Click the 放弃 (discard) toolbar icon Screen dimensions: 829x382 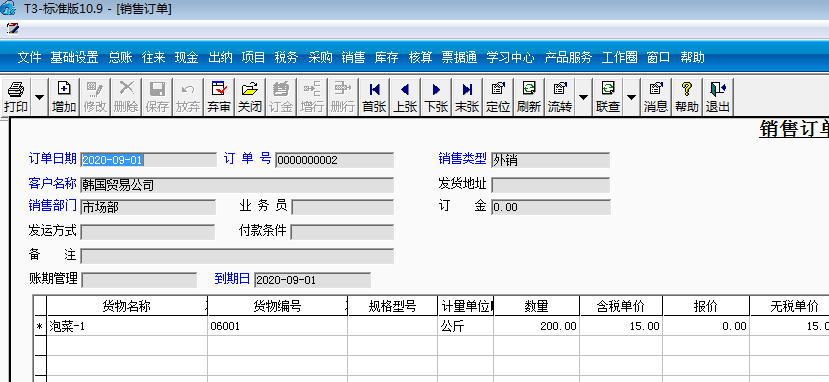pyautogui.click(x=188, y=97)
